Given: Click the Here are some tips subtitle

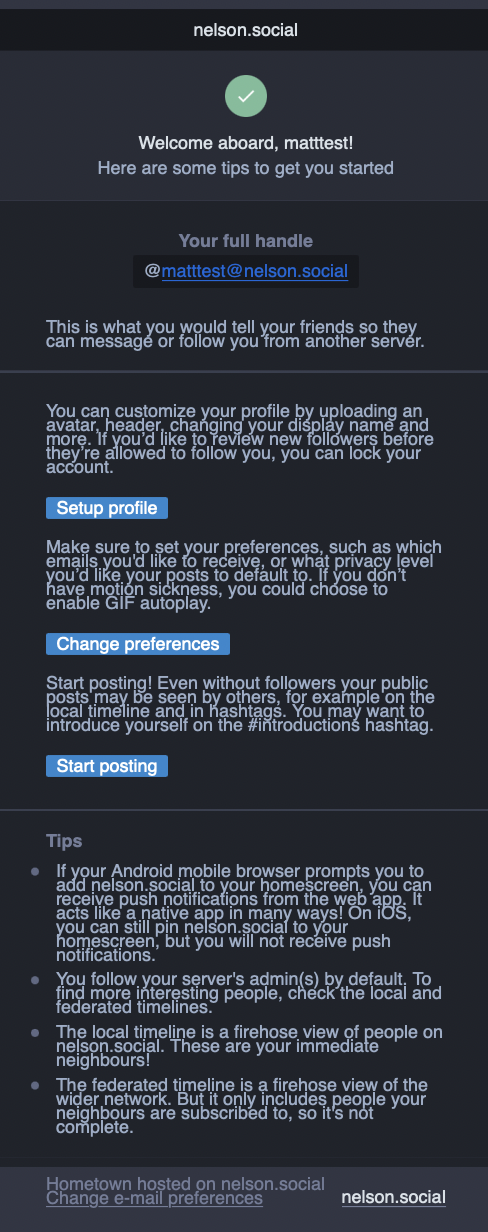Looking at the screenshot, I should click(x=246, y=168).
